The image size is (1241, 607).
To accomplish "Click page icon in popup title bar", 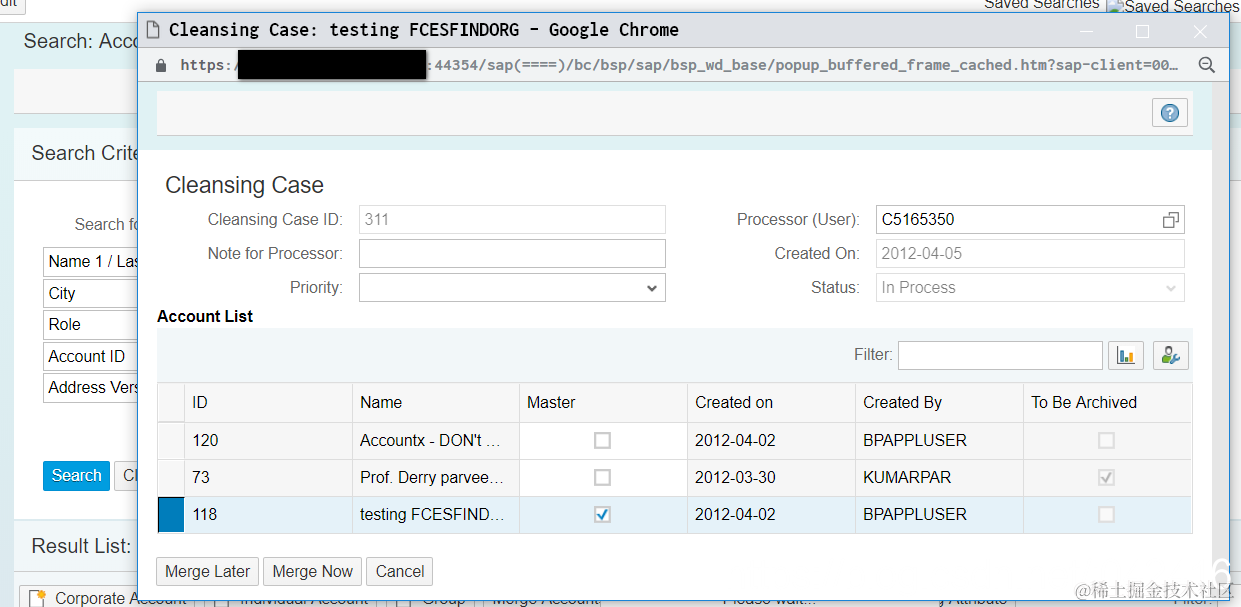I will click(153, 30).
